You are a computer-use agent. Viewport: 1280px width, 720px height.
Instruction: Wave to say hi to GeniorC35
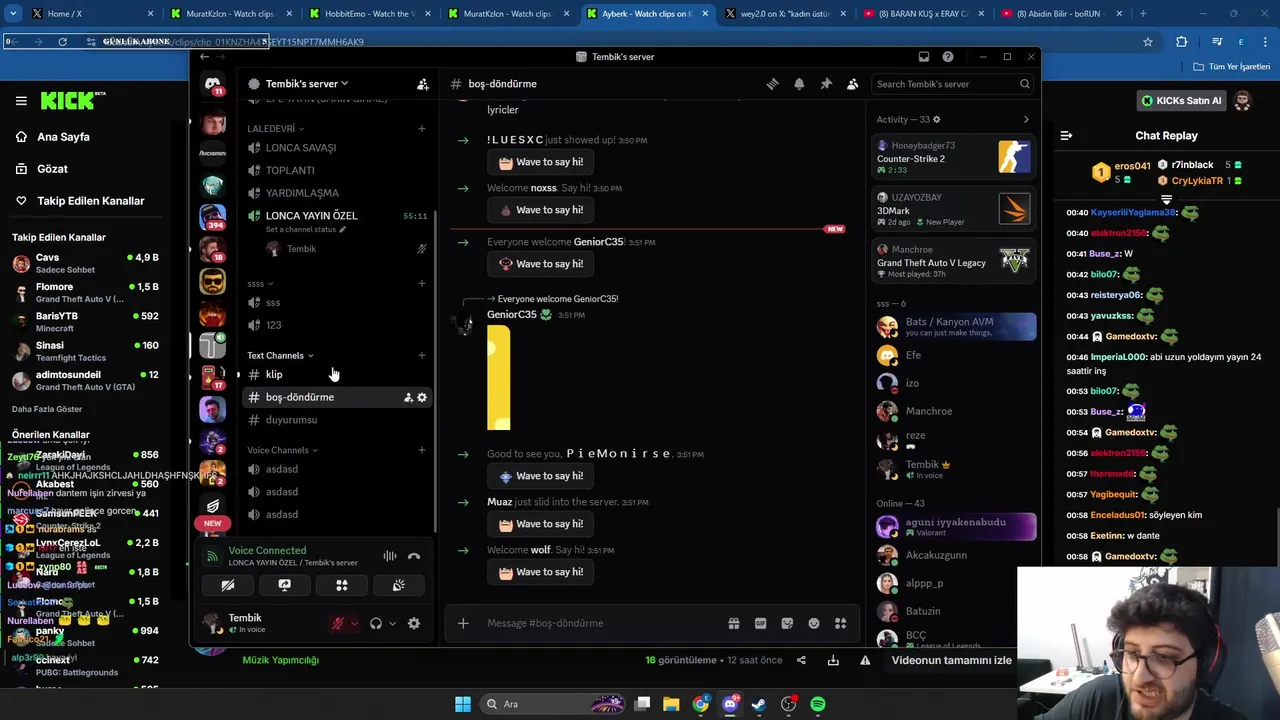541,264
